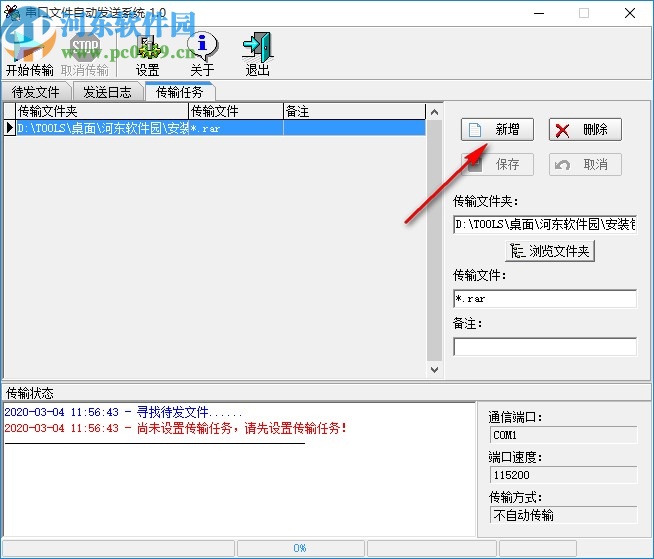
Task: Click the 新增 add button
Action: (x=497, y=129)
